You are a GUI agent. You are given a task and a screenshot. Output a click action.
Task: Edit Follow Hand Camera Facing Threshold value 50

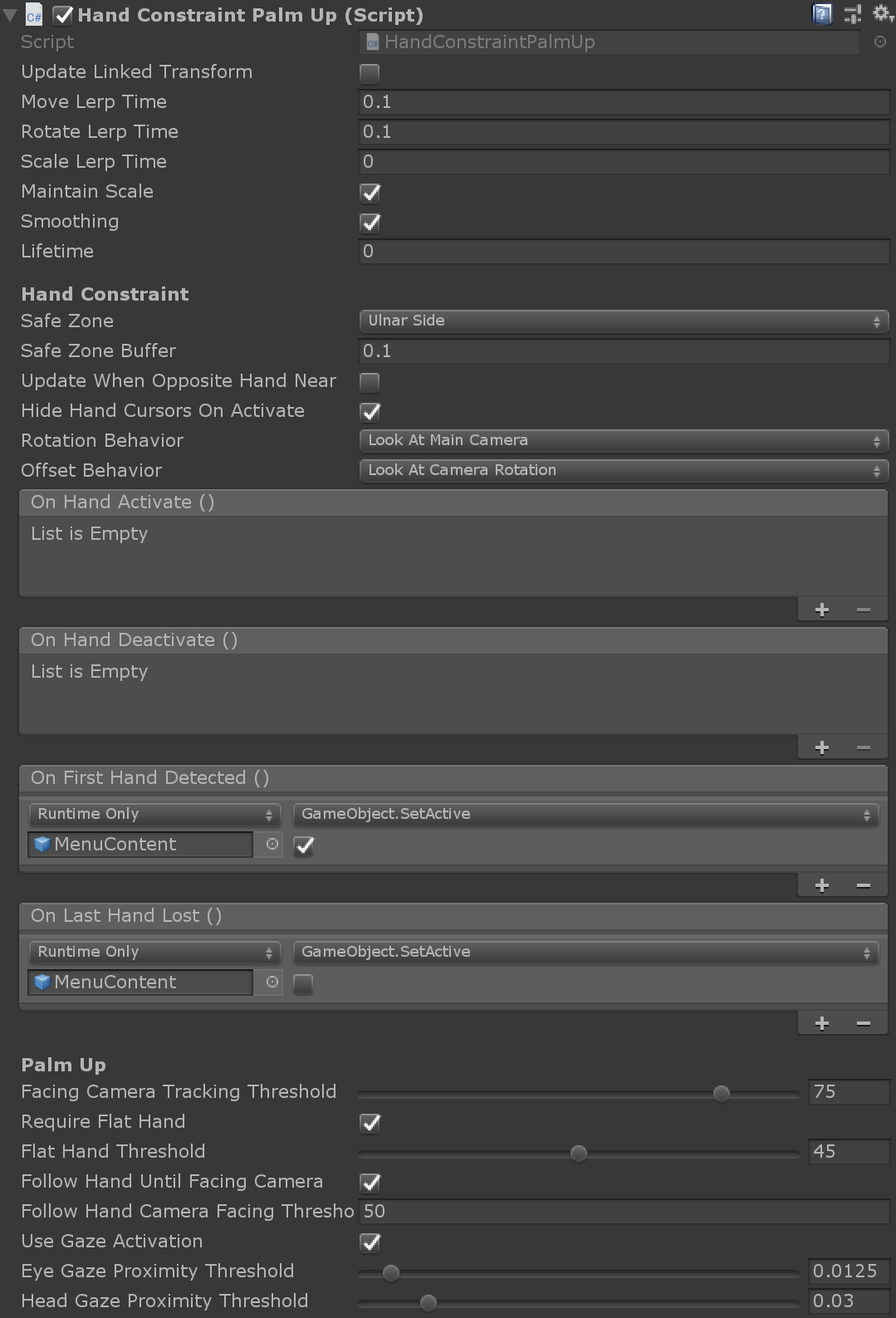pyautogui.click(x=624, y=1212)
